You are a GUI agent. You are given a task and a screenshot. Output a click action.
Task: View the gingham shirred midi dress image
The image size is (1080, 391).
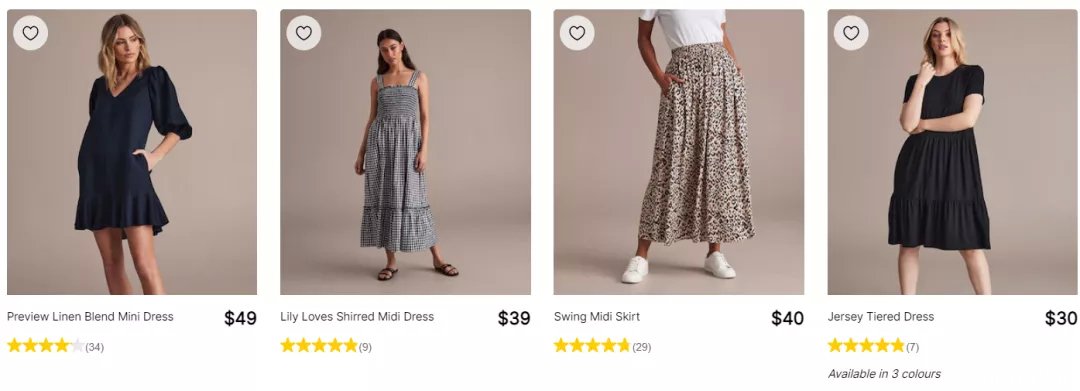tap(405, 152)
